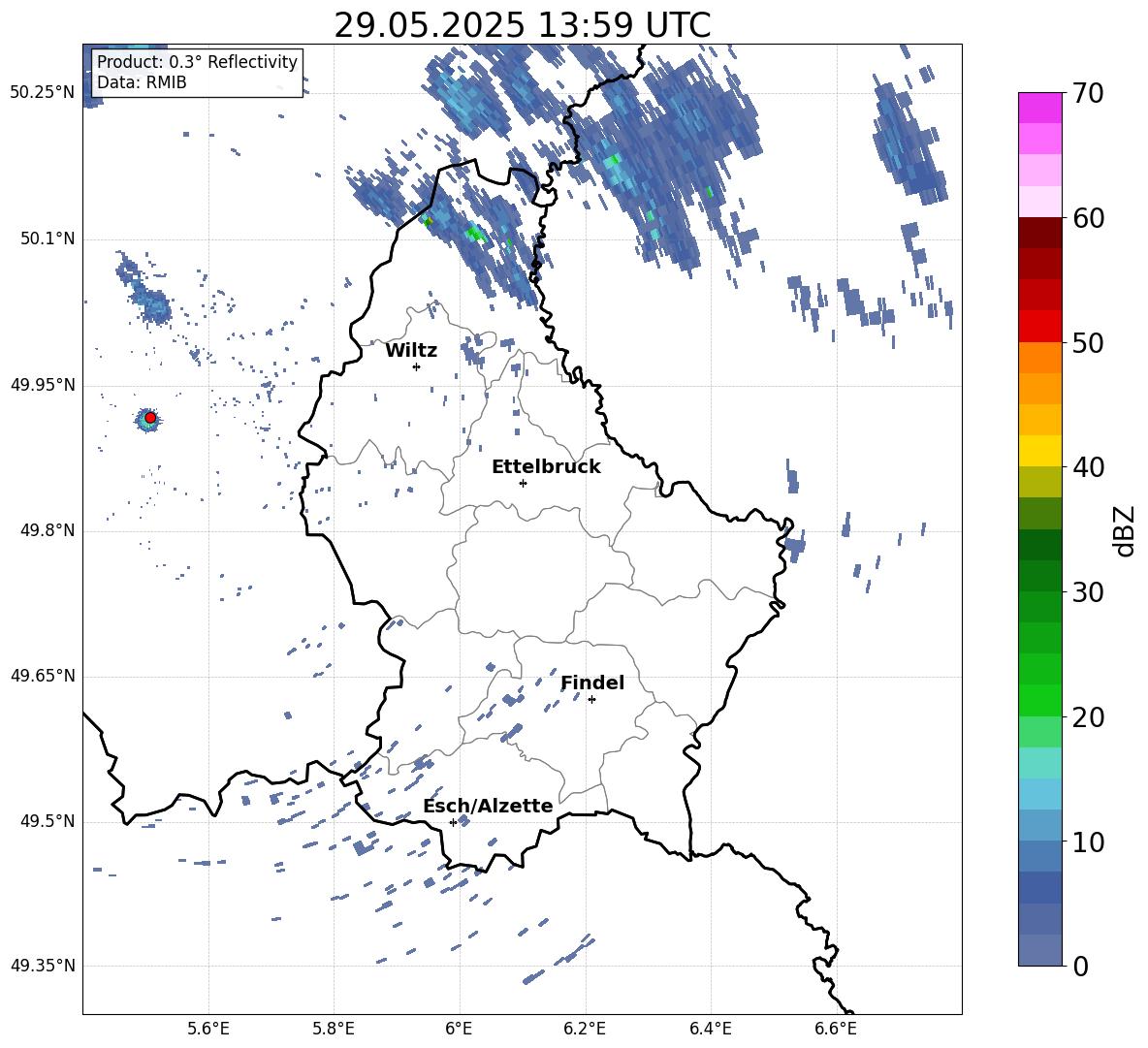Viewport: 1148px width, 1048px height.
Task: Click the Ettelbruck city label
Action: tap(546, 467)
